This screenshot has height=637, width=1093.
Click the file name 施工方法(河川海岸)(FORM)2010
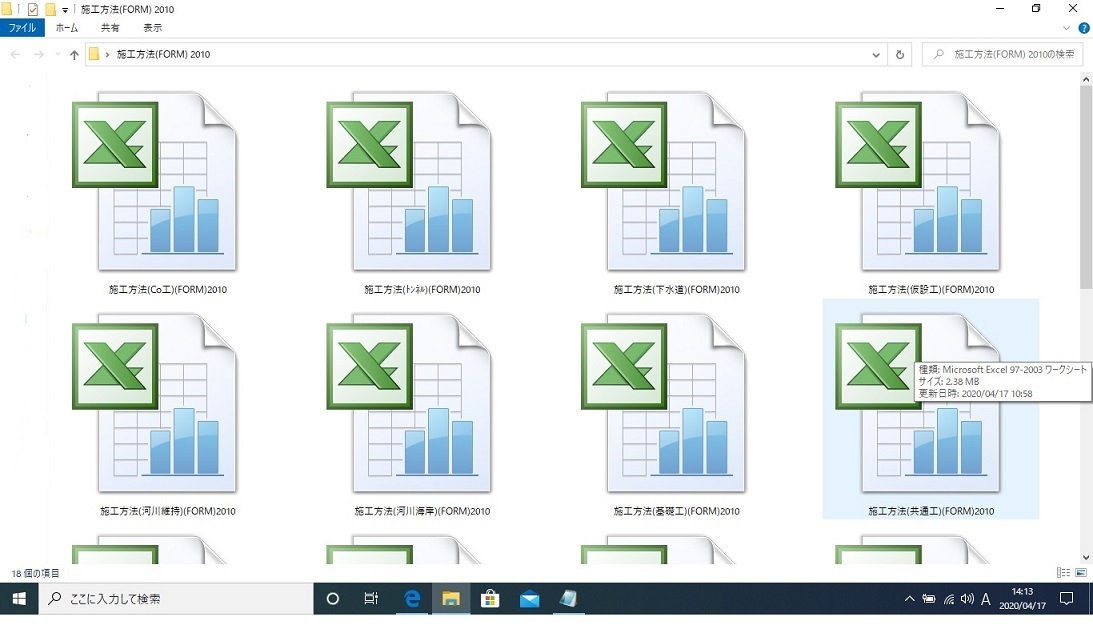(x=422, y=511)
